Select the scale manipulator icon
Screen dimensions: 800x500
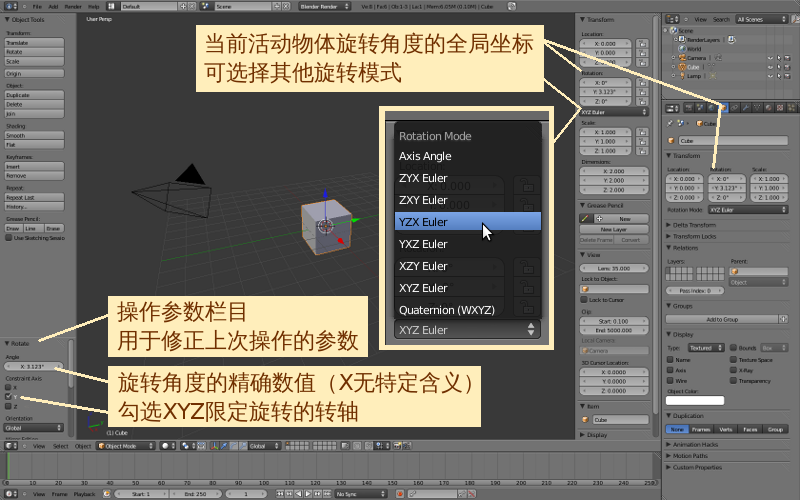click(243, 446)
